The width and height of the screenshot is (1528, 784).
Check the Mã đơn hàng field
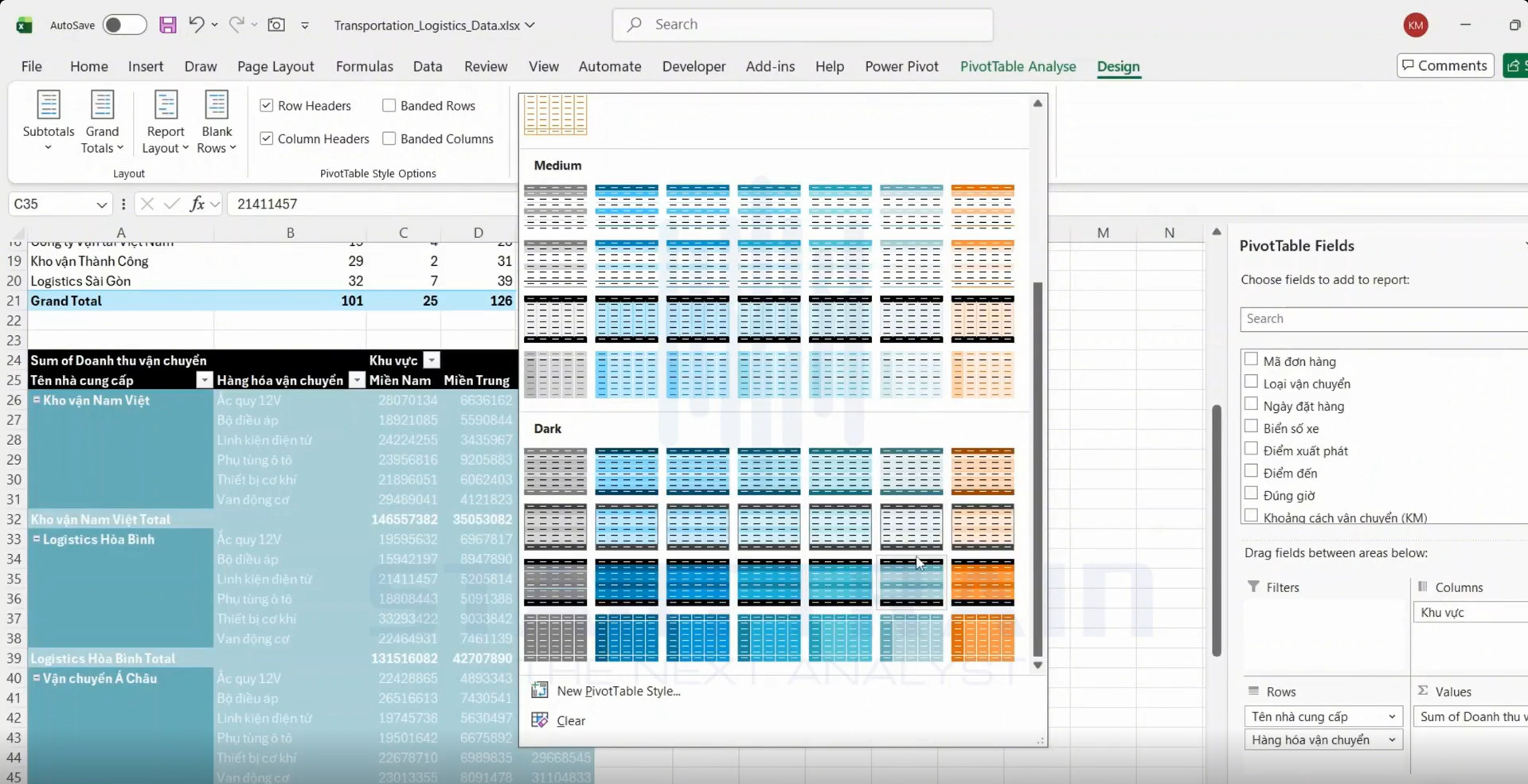click(1251, 360)
